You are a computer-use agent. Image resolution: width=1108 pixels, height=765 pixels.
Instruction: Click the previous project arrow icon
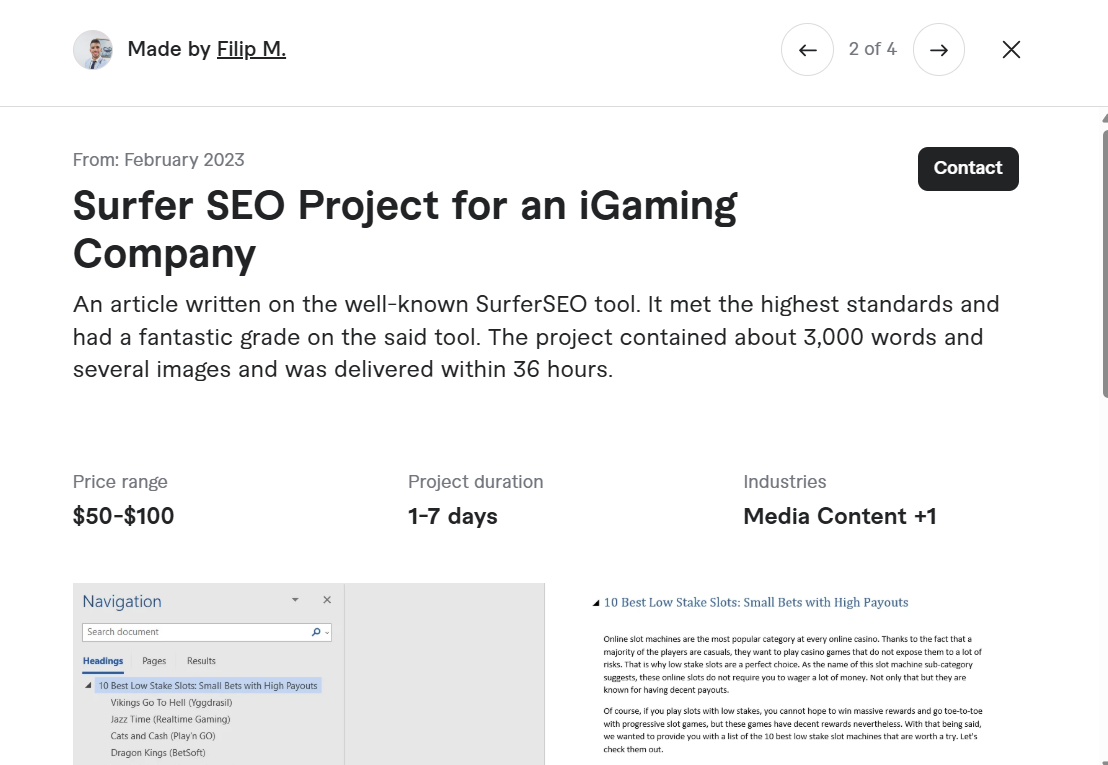(x=807, y=49)
